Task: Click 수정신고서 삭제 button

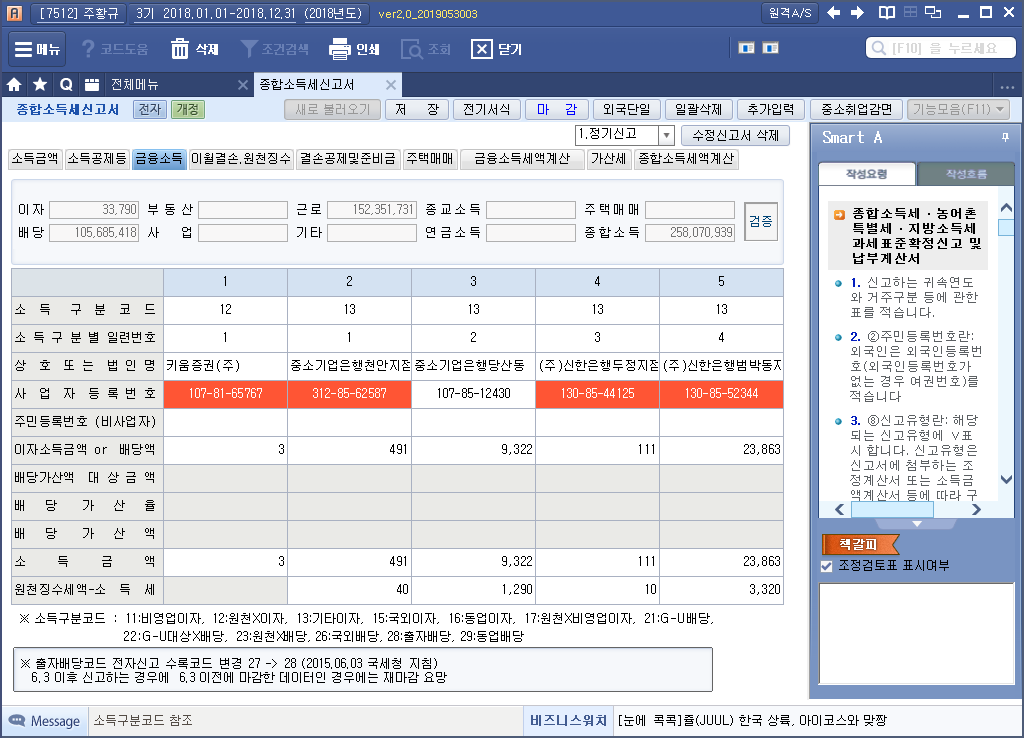Action: pyautogui.click(x=735, y=135)
